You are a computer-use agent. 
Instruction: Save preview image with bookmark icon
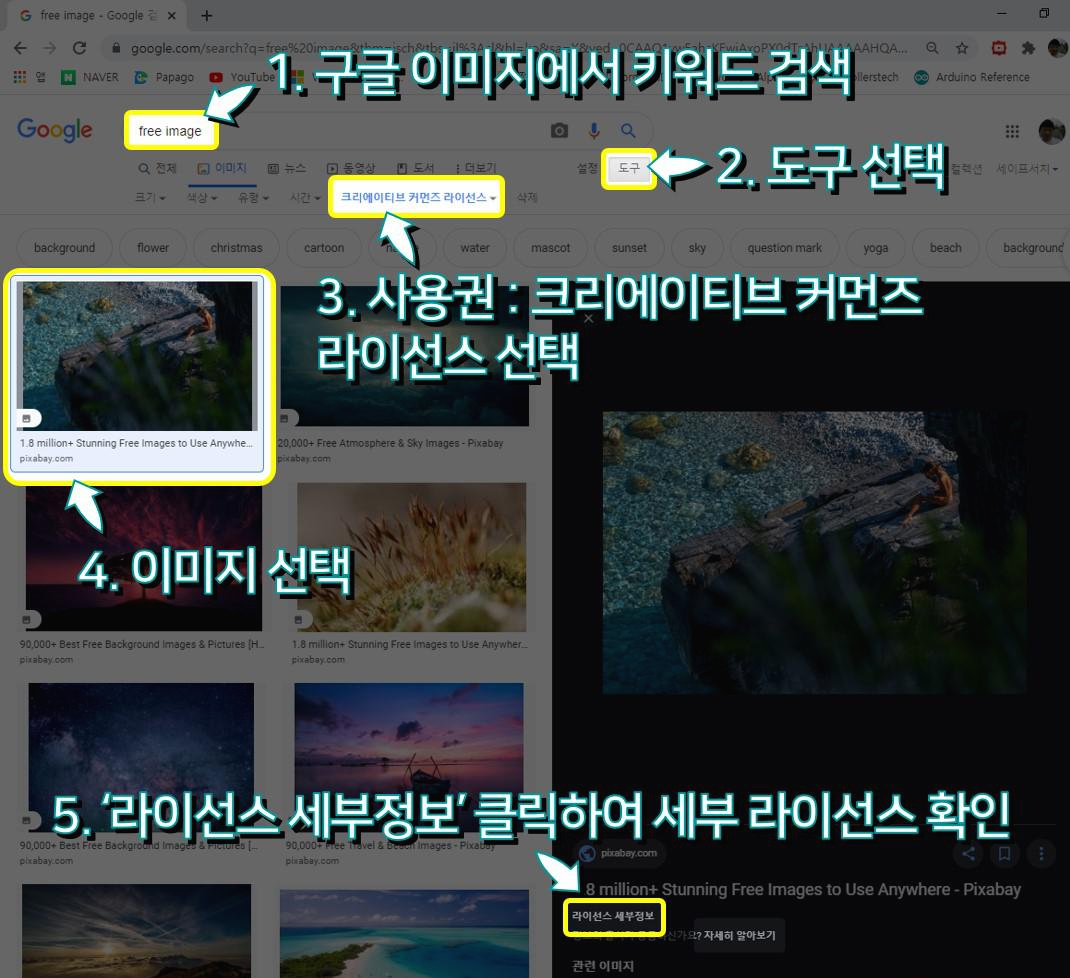[1004, 853]
